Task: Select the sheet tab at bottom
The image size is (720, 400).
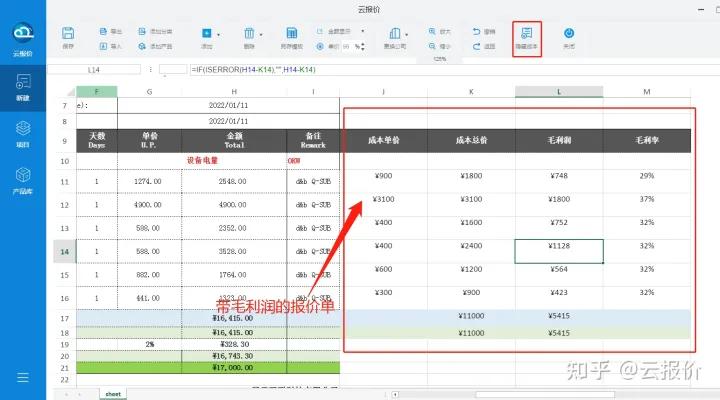Action: (113, 394)
